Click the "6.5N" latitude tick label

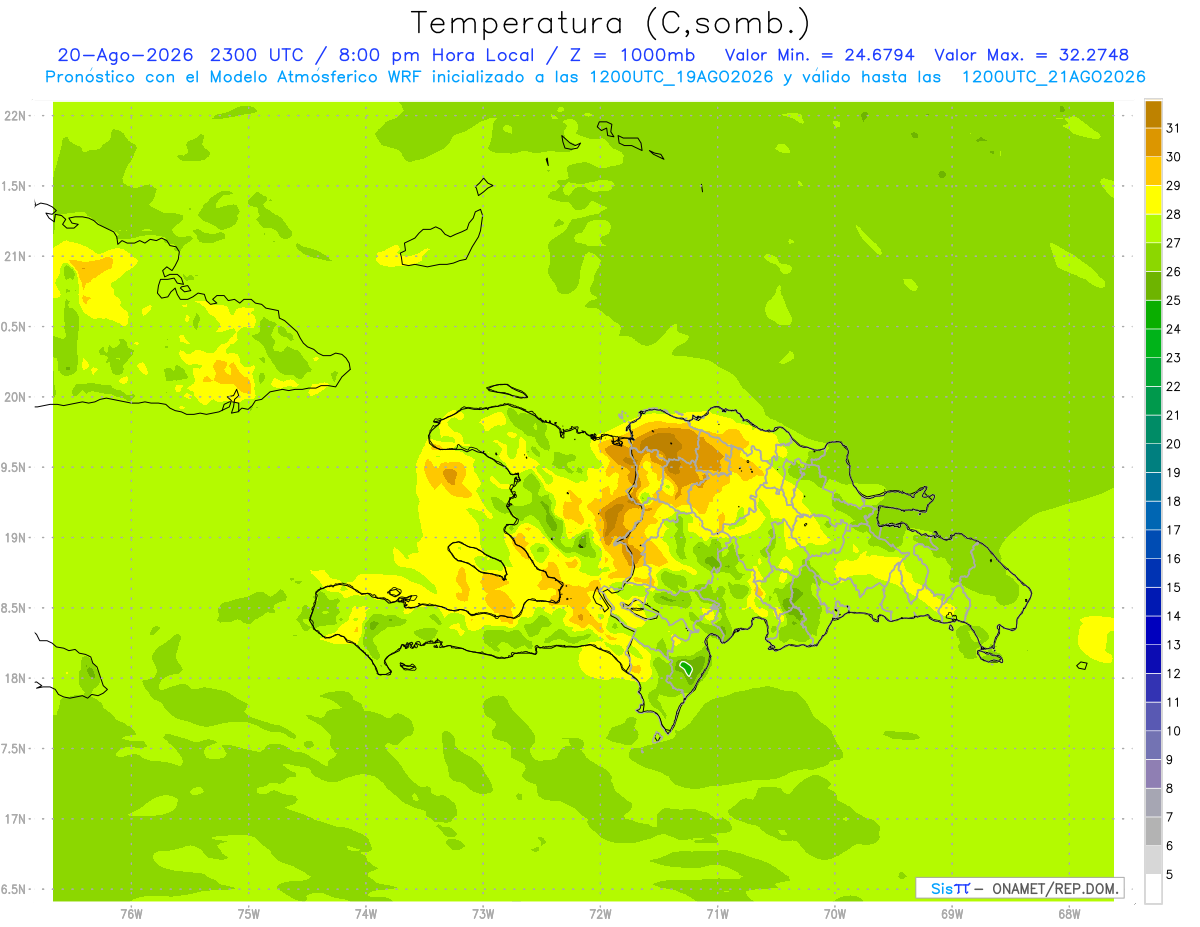(x=15, y=890)
